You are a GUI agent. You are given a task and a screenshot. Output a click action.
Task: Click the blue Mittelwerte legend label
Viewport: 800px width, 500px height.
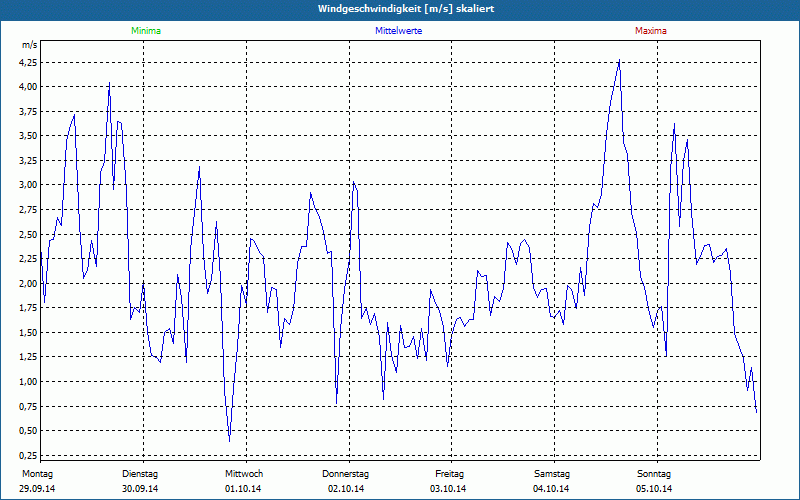[398, 31]
